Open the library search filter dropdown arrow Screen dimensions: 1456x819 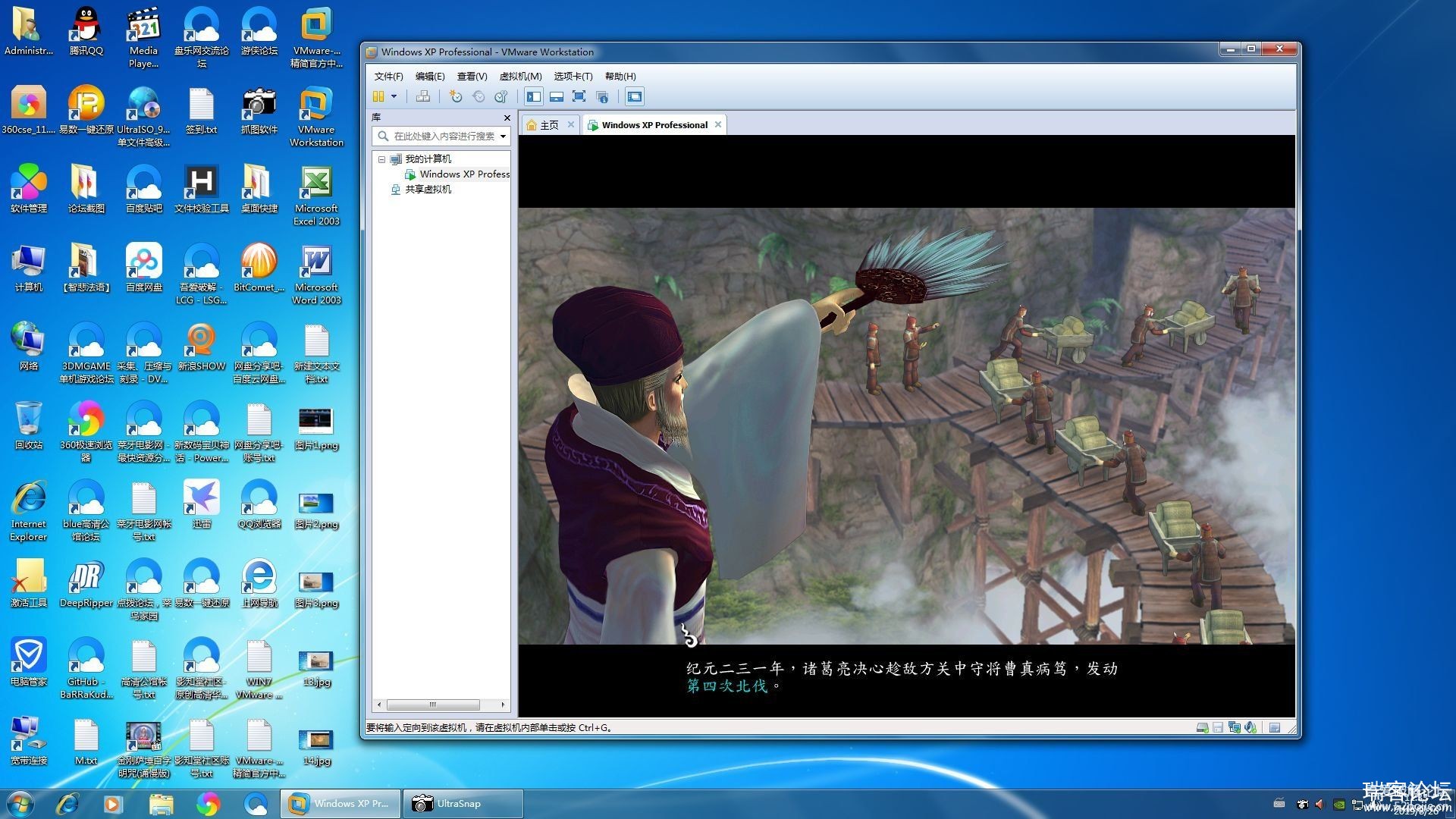click(x=503, y=136)
